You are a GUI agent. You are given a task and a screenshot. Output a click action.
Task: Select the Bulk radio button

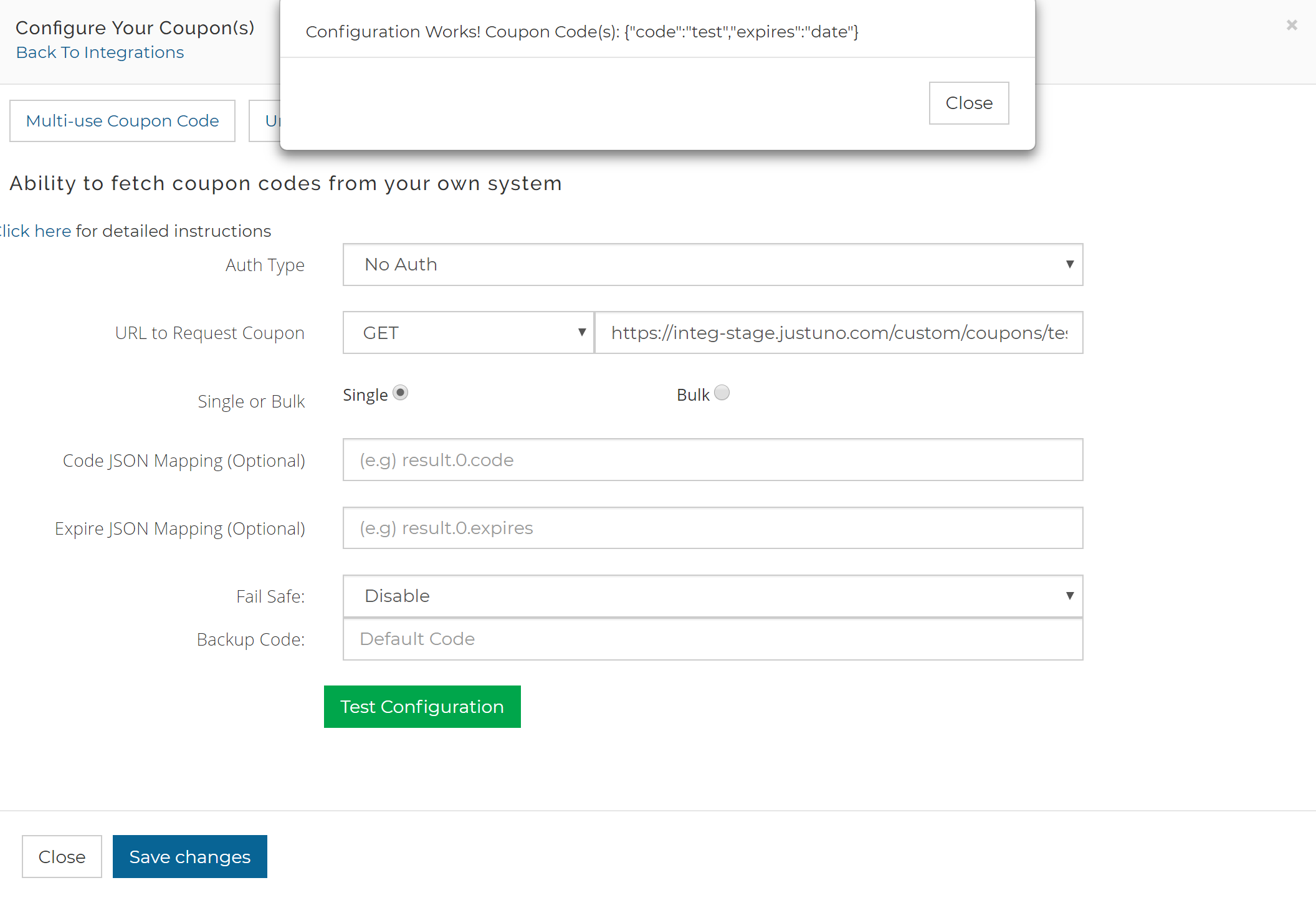pos(722,393)
